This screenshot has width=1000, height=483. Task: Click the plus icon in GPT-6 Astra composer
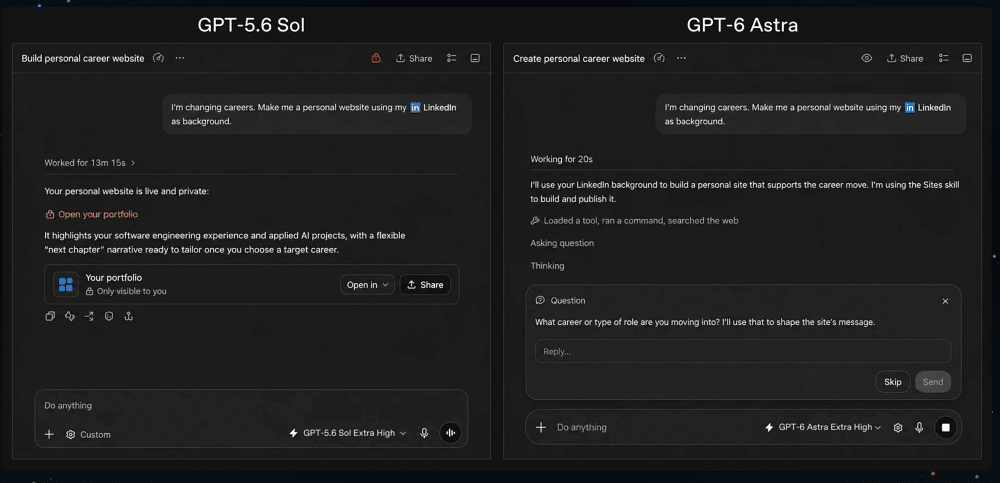[541, 427]
